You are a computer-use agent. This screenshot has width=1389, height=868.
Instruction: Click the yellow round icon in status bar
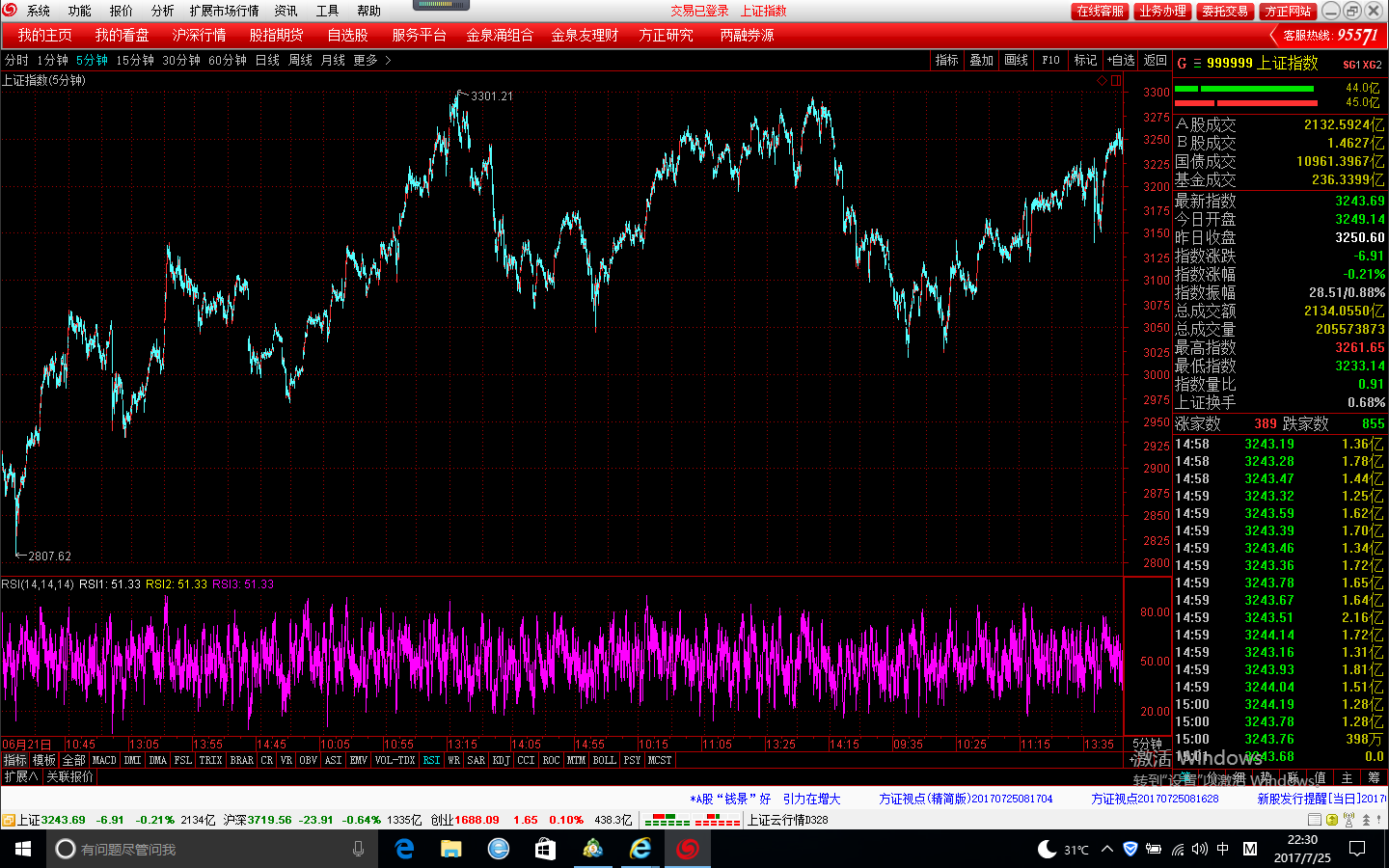pyautogui.click(x=1332, y=820)
